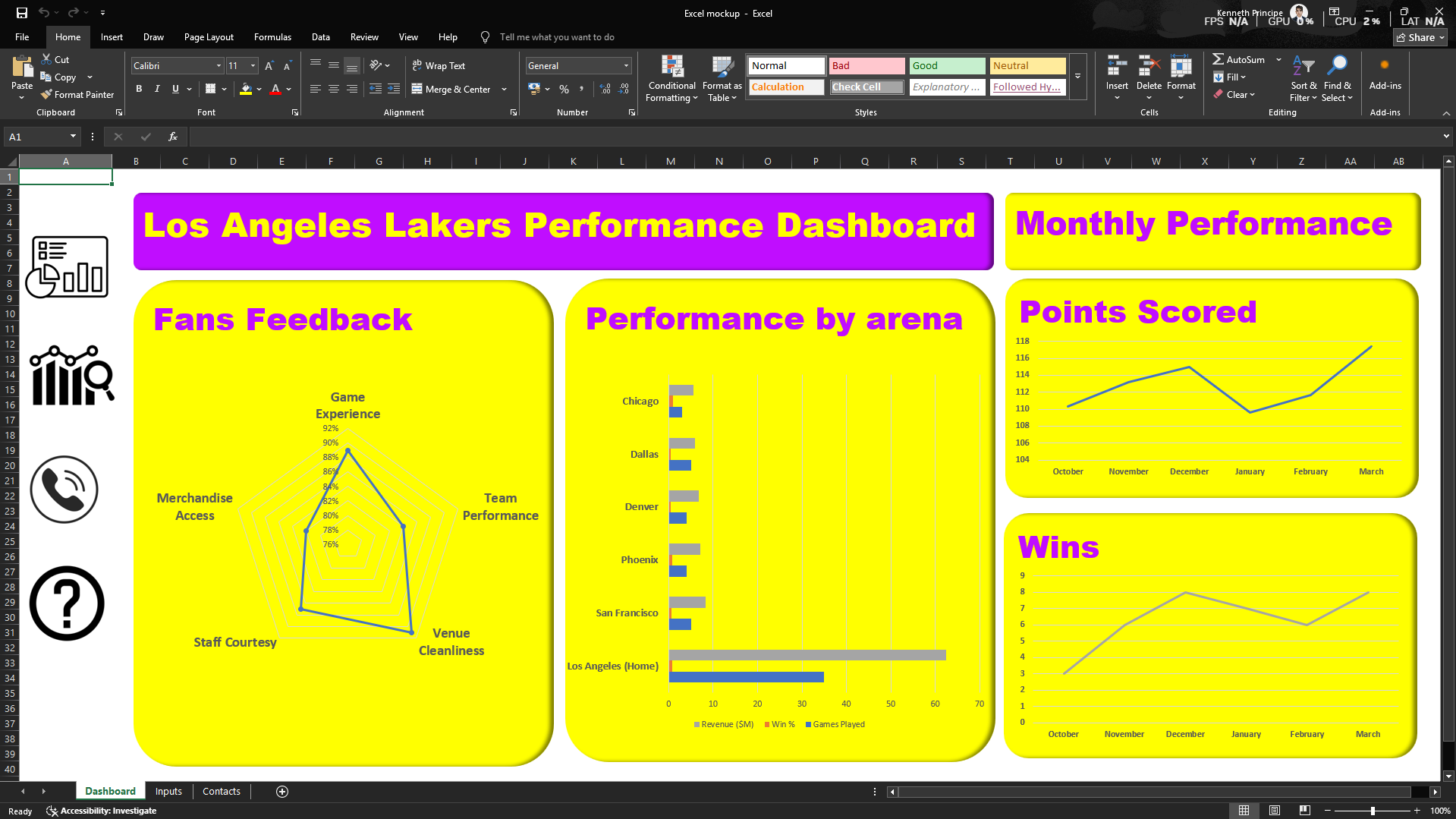Increase the font size
Screen dimensions: 1456x819
click(269, 66)
